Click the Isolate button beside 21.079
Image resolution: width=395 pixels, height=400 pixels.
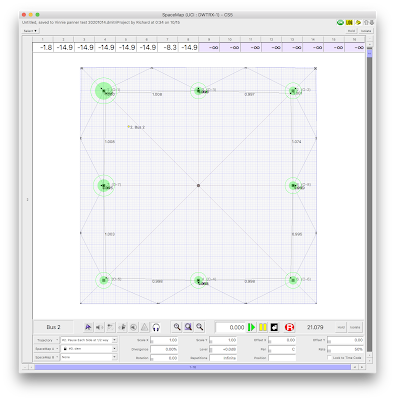355,327
